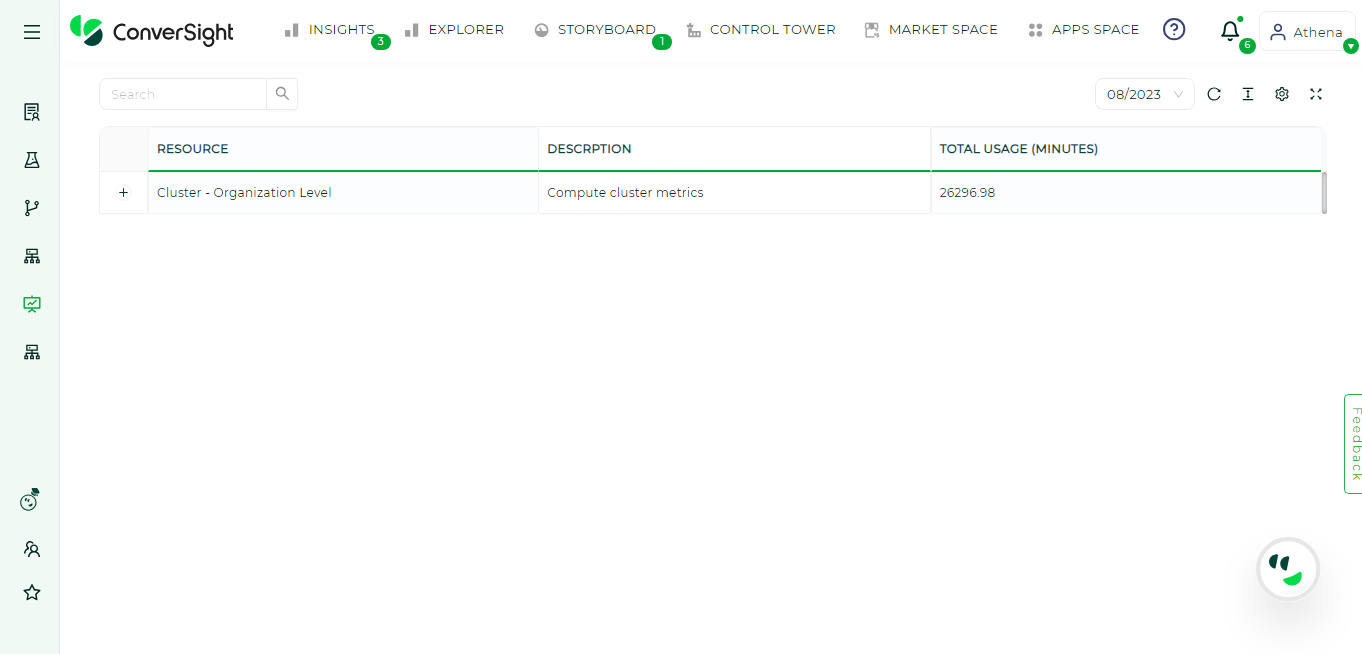Click the ConverSight logo
Image resolution: width=1362 pixels, height=654 pixels.
pyautogui.click(x=152, y=31)
